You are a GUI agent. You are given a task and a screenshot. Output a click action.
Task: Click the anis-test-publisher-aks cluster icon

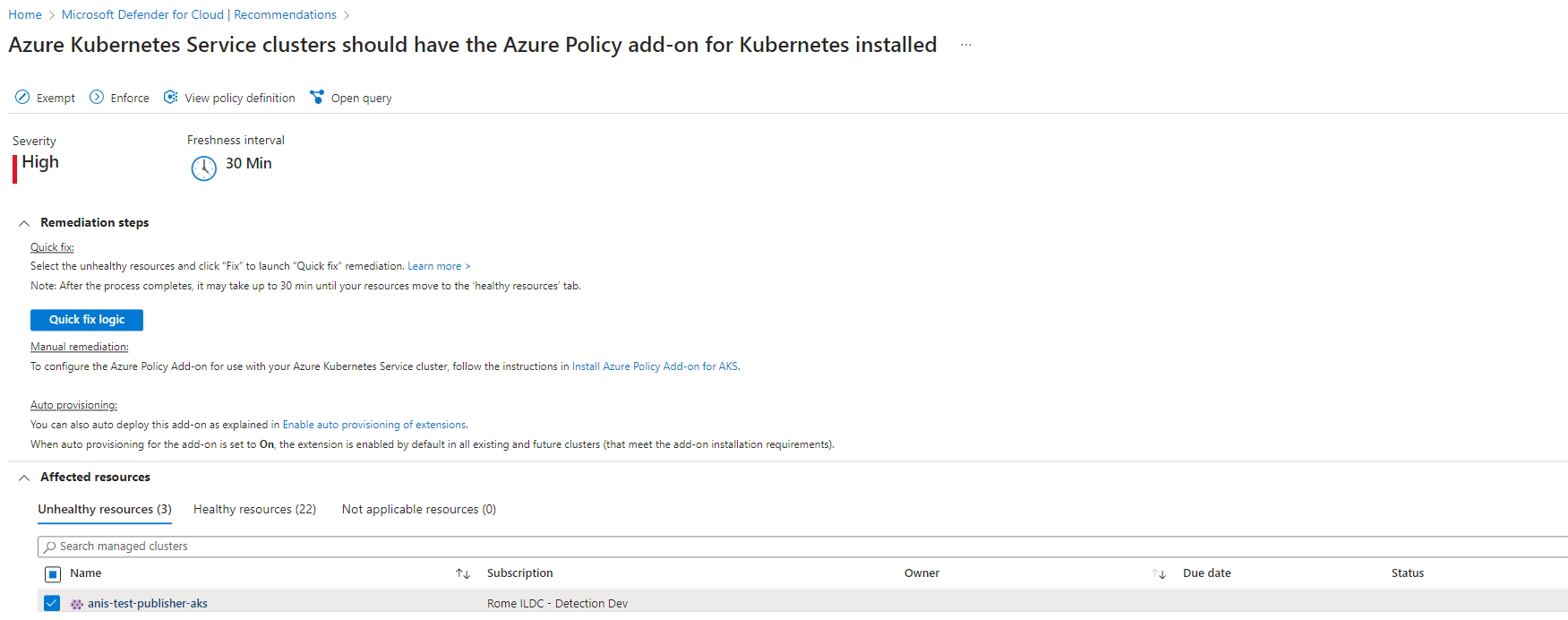tap(77, 604)
